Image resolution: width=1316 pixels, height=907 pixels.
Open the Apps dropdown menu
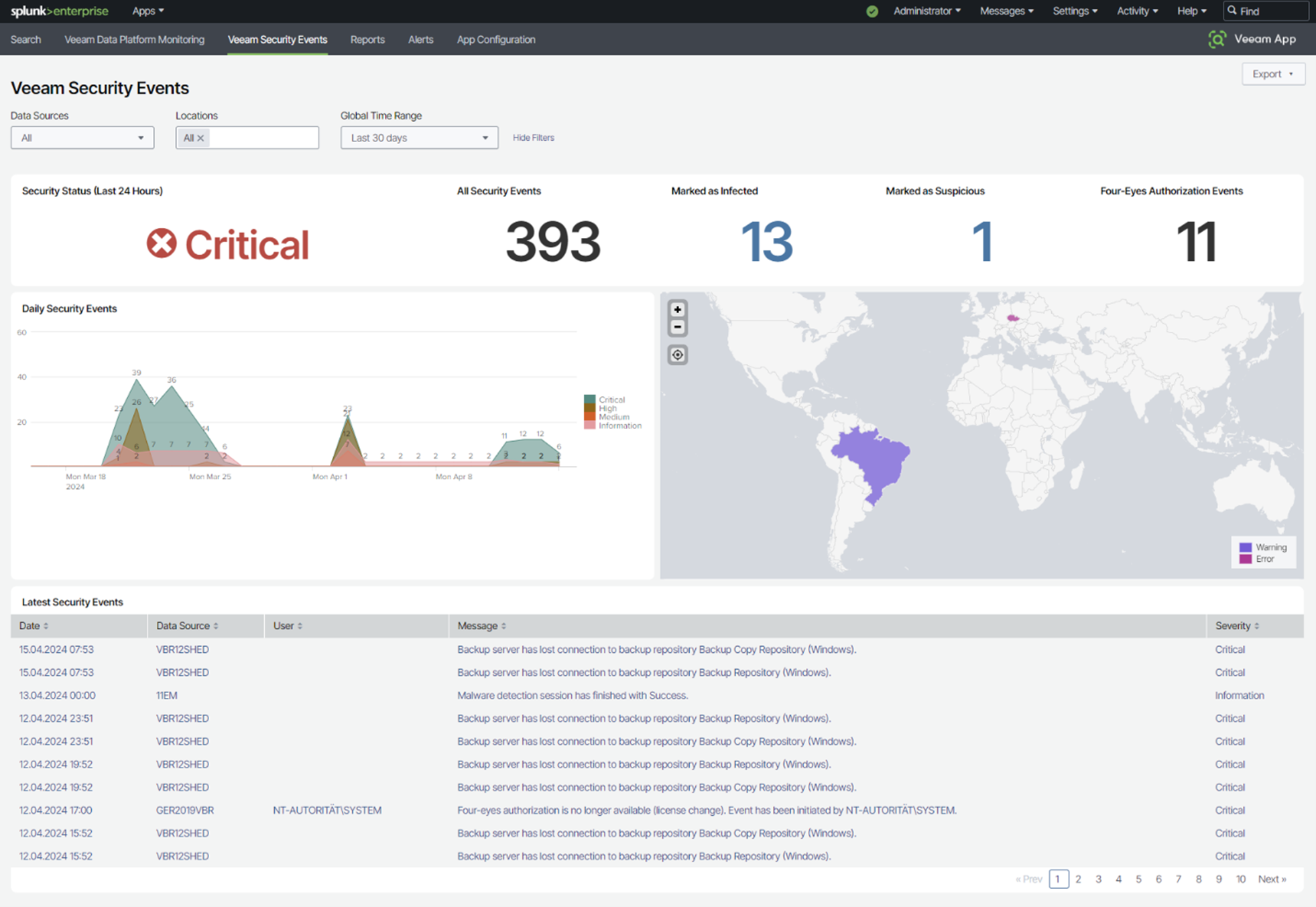point(148,11)
